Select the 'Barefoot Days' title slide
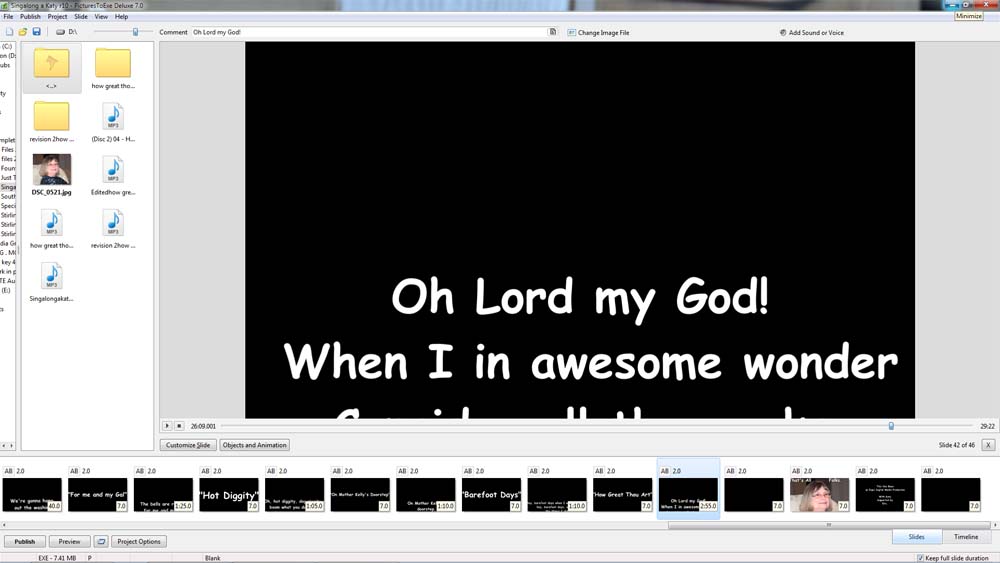 (492, 495)
